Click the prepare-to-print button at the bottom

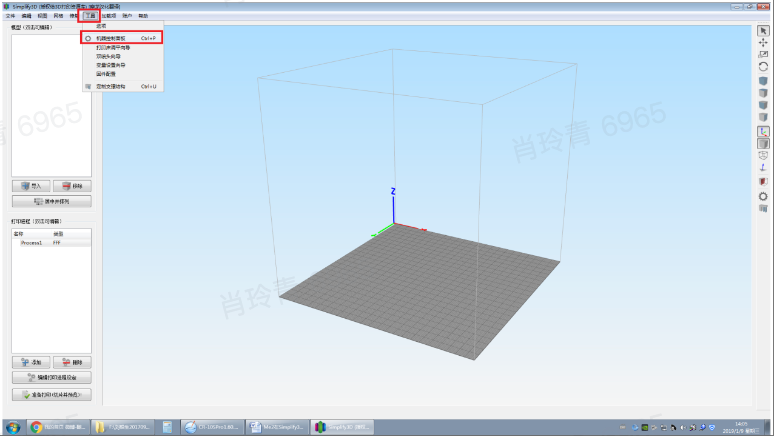pos(52,394)
